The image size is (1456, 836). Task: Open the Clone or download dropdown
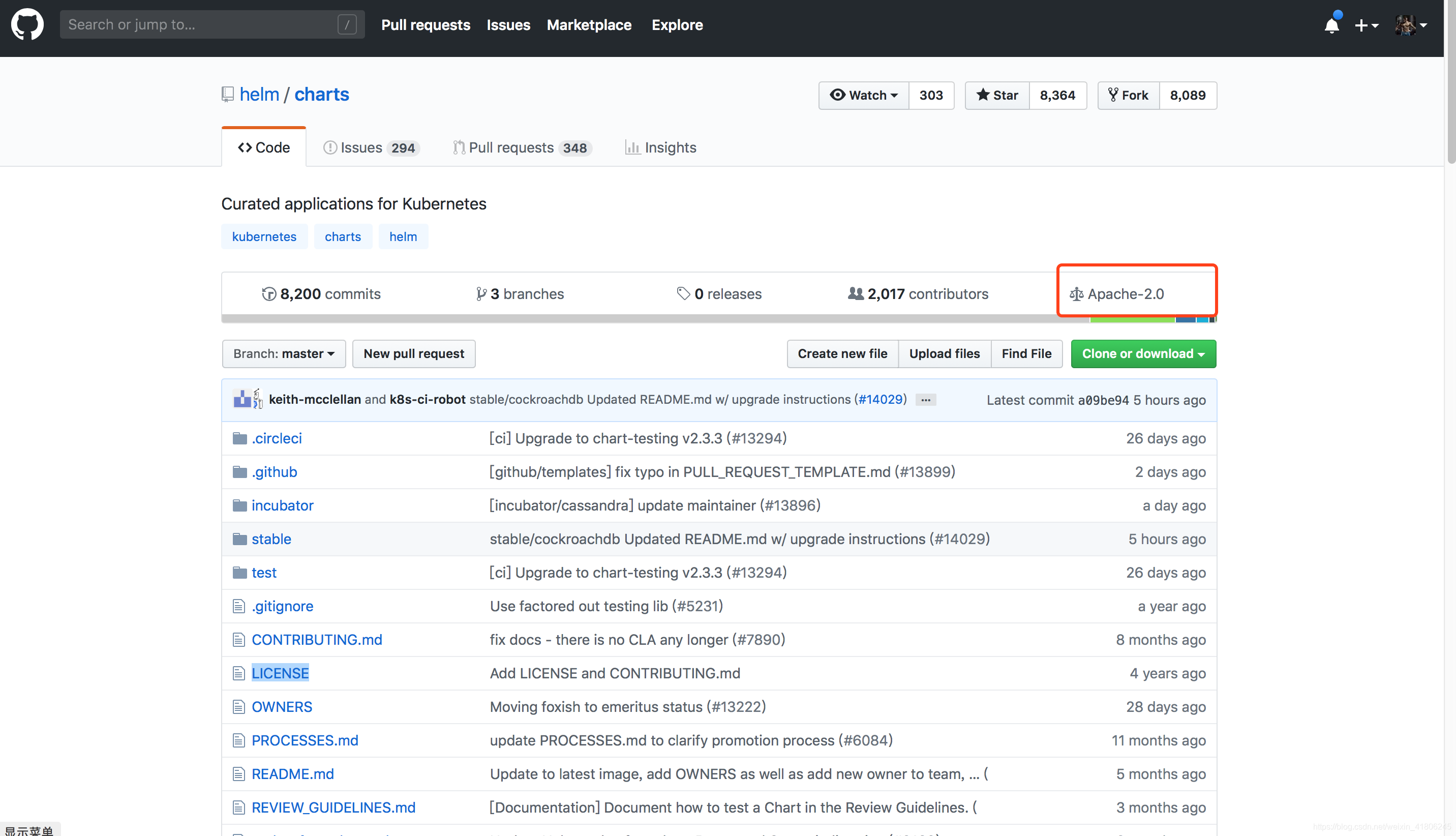click(x=1143, y=354)
